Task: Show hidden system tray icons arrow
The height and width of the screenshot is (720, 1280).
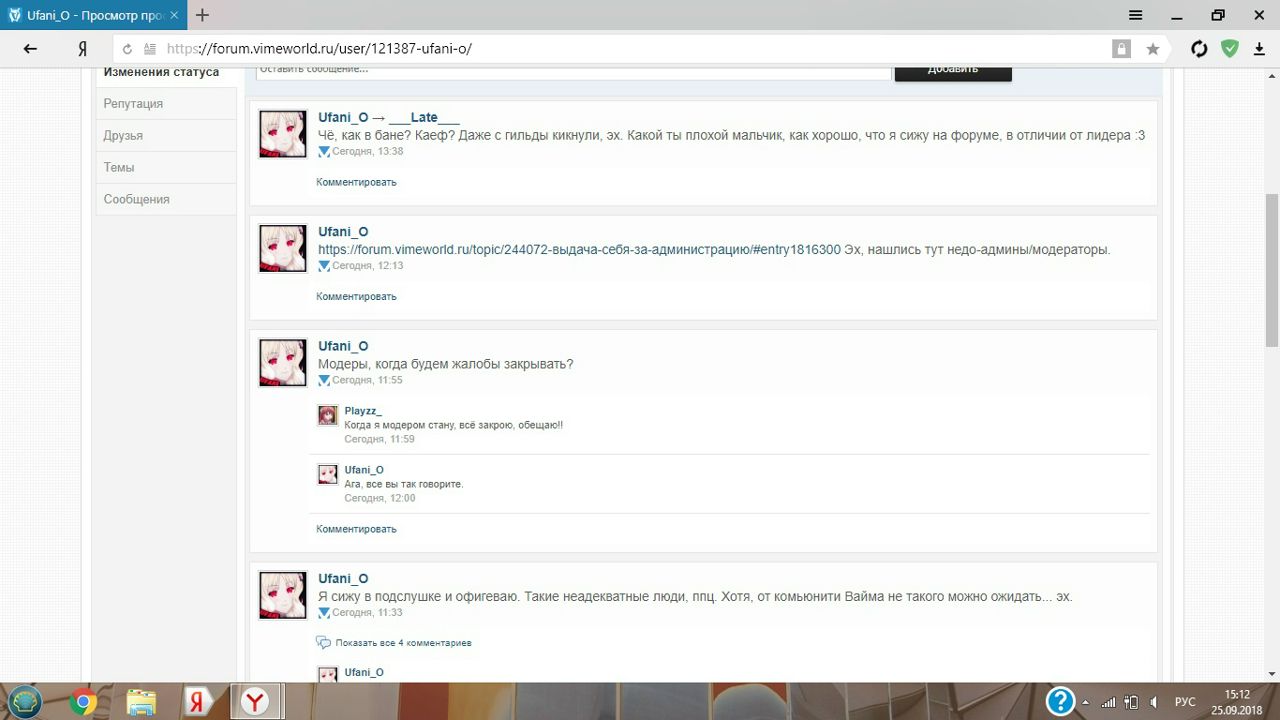Action: click(x=1088, y=702)
